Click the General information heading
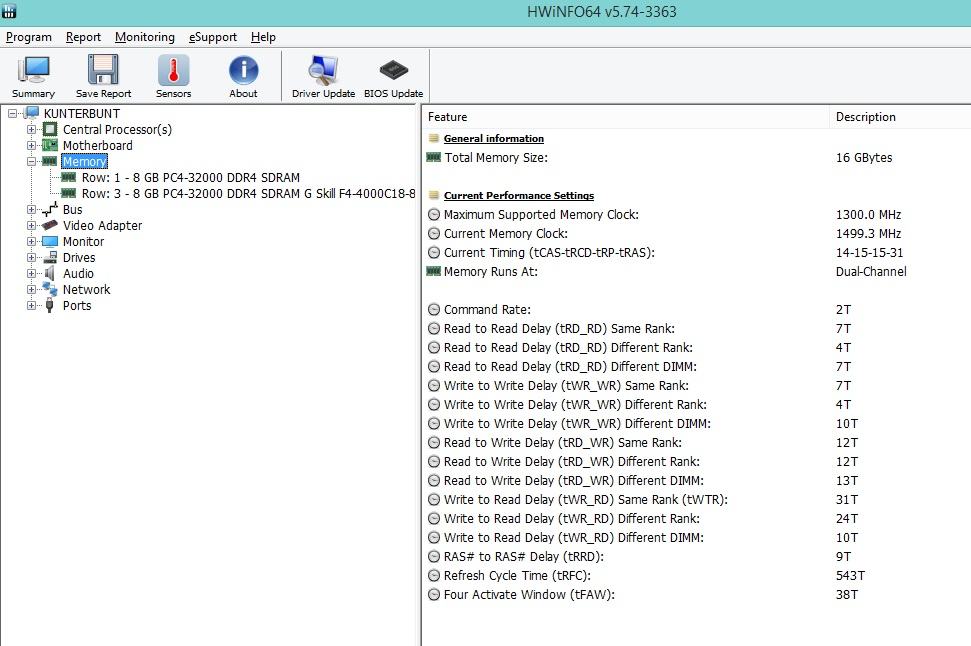This screenshot has width=971, height=646. (494, 139)
